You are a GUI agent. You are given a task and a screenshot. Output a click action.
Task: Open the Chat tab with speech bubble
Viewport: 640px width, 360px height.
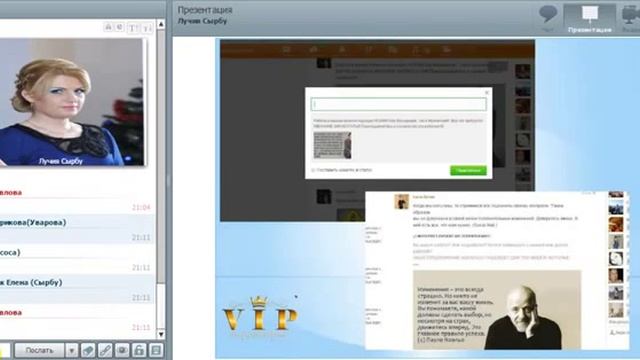(548, 18)
